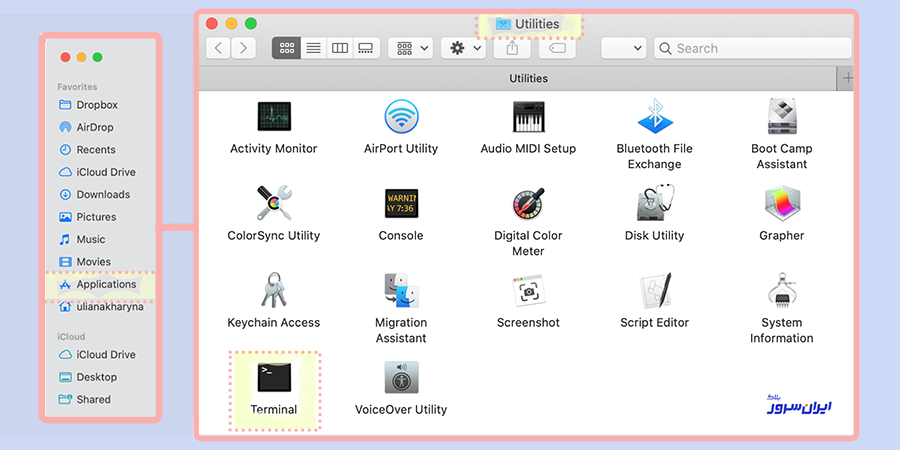Select Pictures in the sidebar

pos(88,217)
